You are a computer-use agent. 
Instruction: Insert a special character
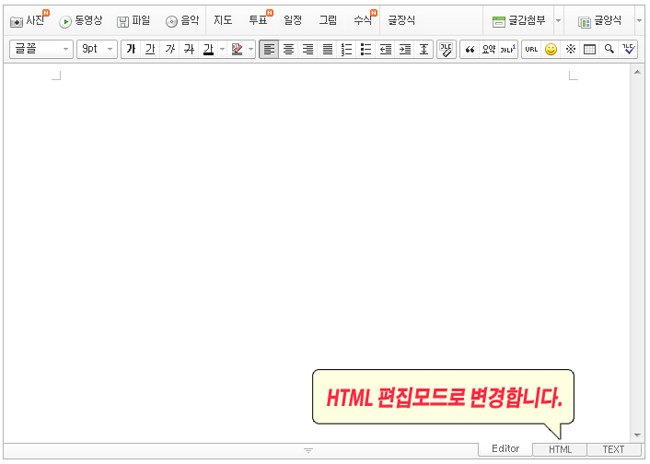[570, 49]
